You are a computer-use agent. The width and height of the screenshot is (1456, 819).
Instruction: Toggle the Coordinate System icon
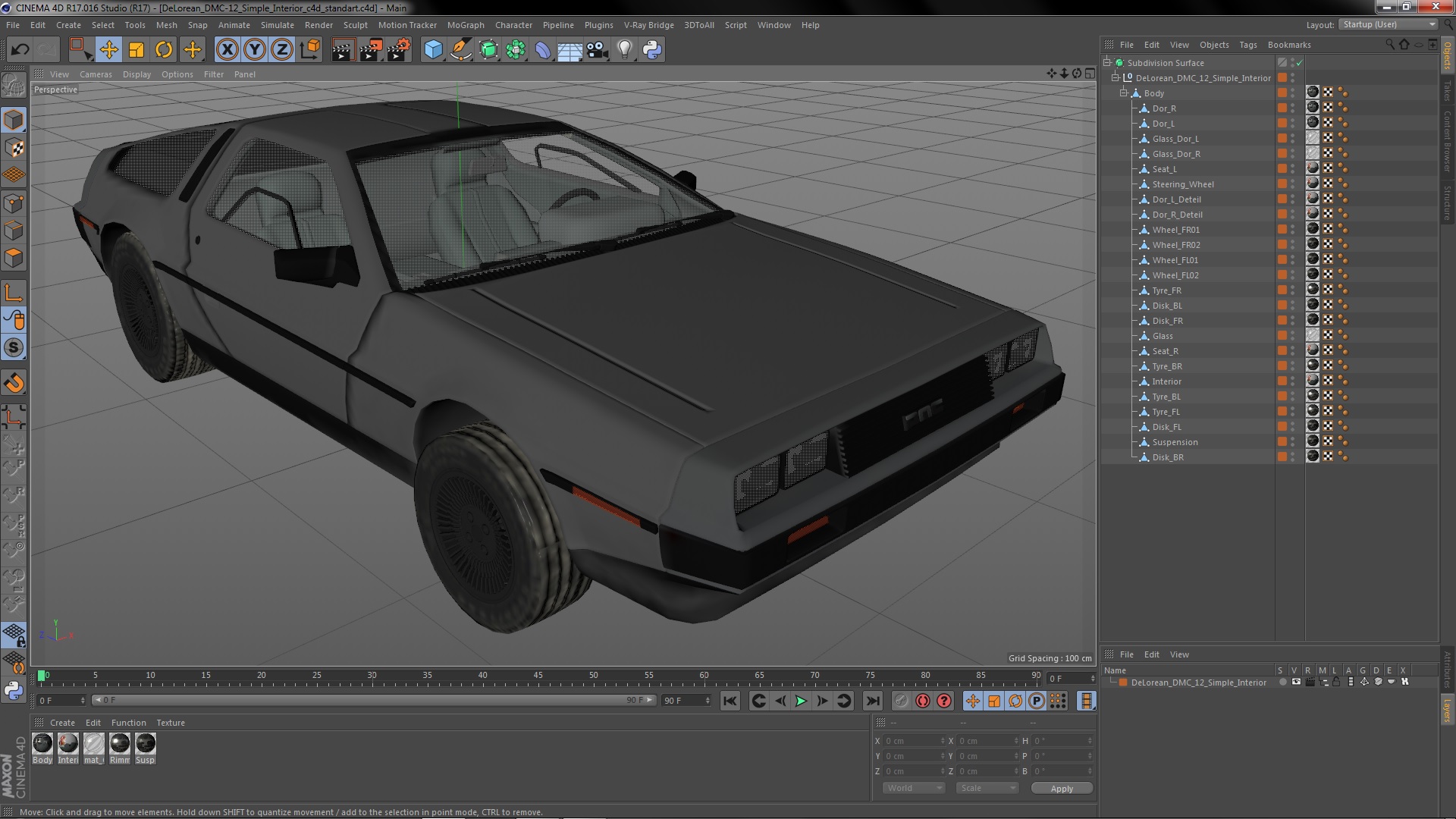[x=310, y=50]
